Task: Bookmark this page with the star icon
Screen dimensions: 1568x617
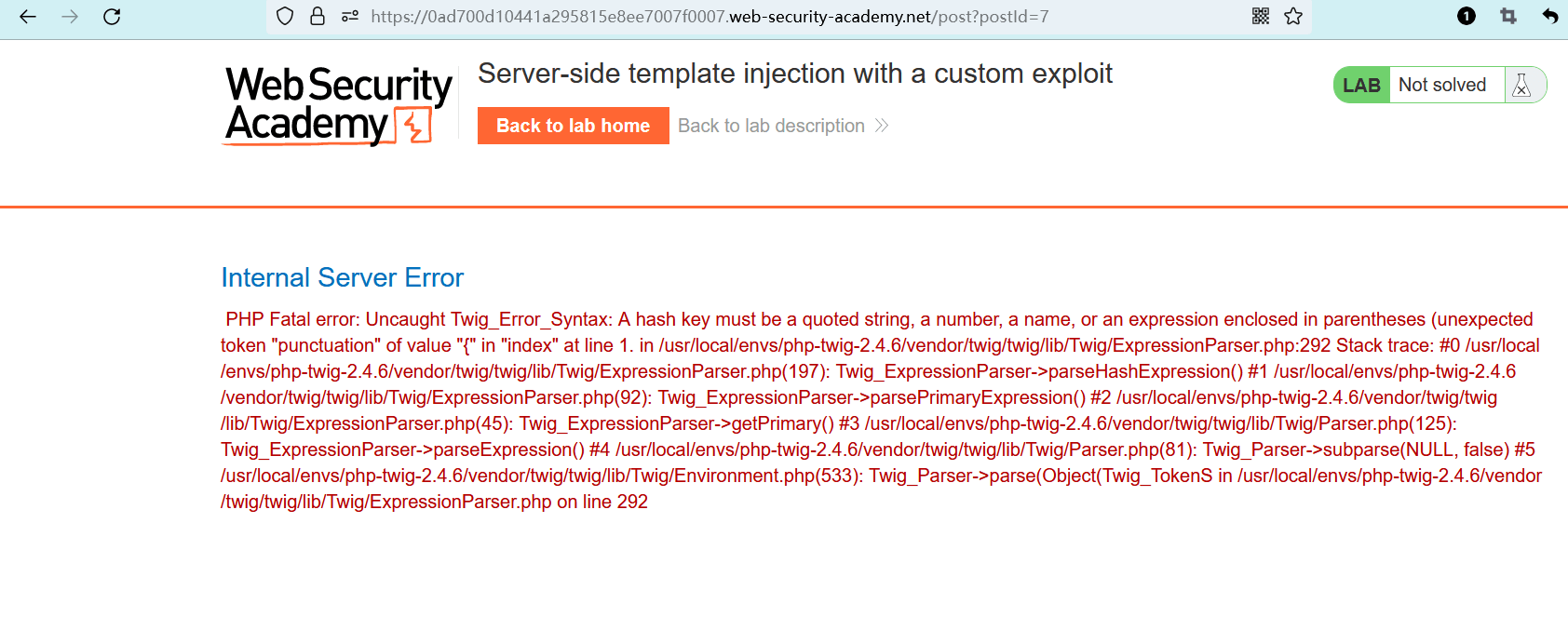Action: point(1293,16)
